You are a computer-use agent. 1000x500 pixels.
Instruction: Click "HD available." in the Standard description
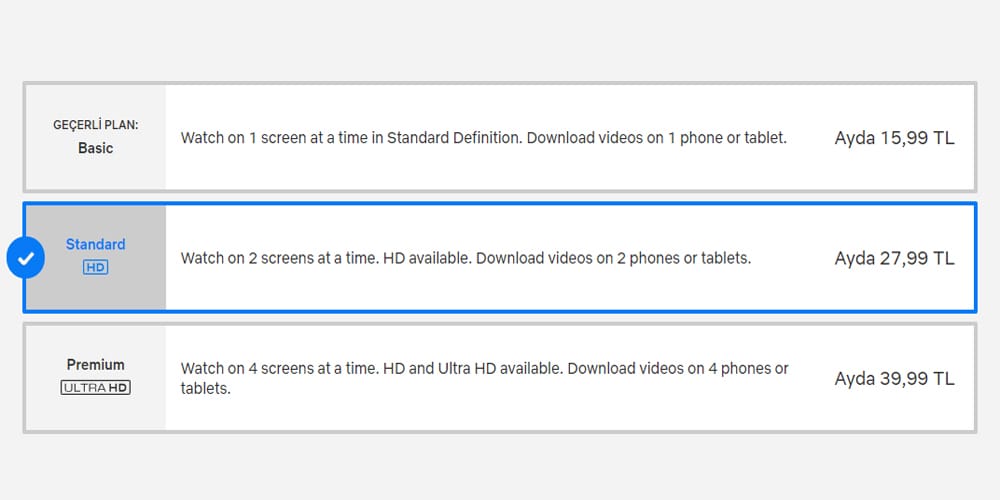[x=427, y=258]
